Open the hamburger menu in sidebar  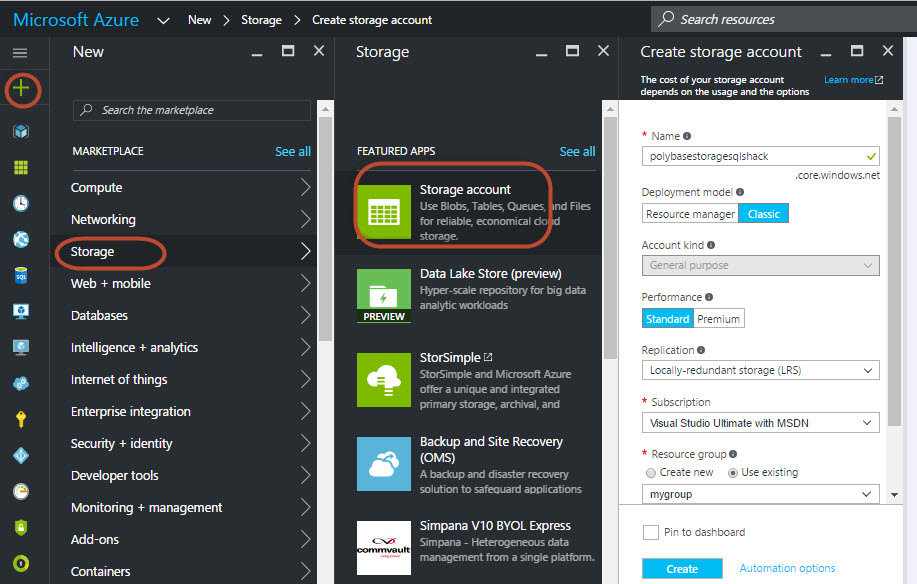[20, 53]
